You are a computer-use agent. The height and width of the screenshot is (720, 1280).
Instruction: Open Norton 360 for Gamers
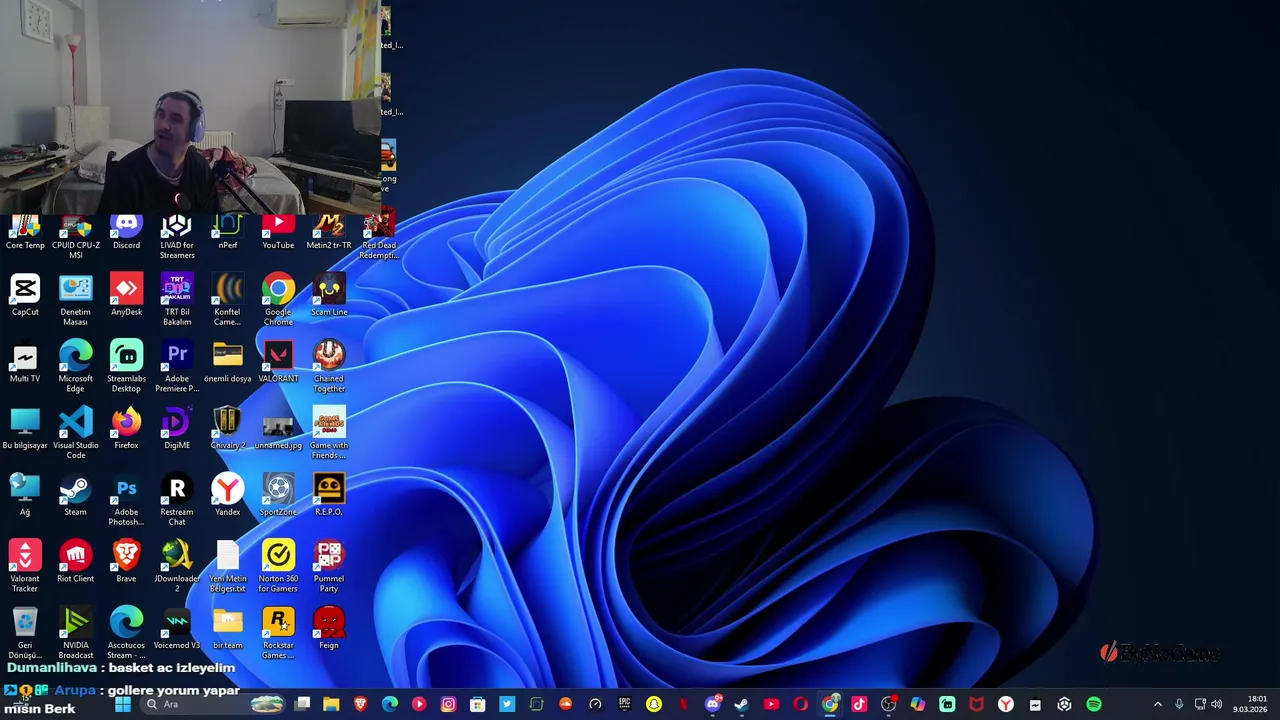(x=278, y=567)
